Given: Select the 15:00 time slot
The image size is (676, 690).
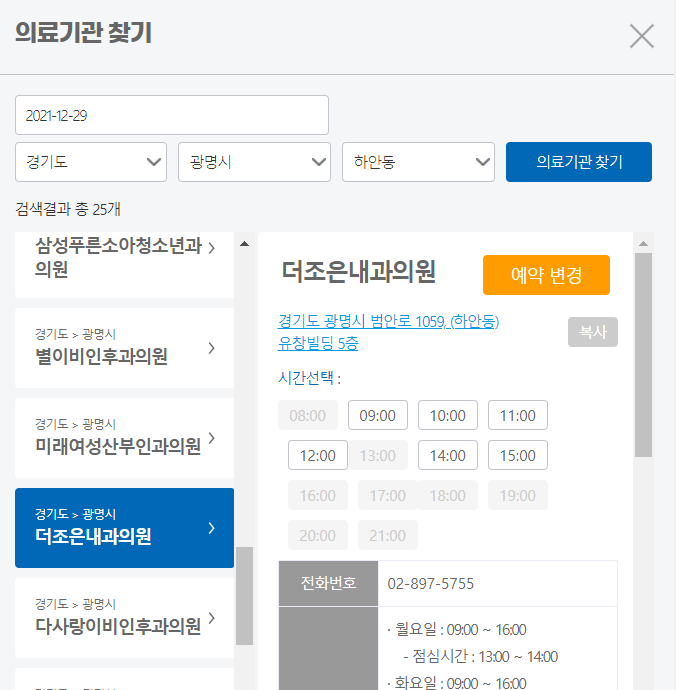Looking at the screenshot, I should coord(518,455).
